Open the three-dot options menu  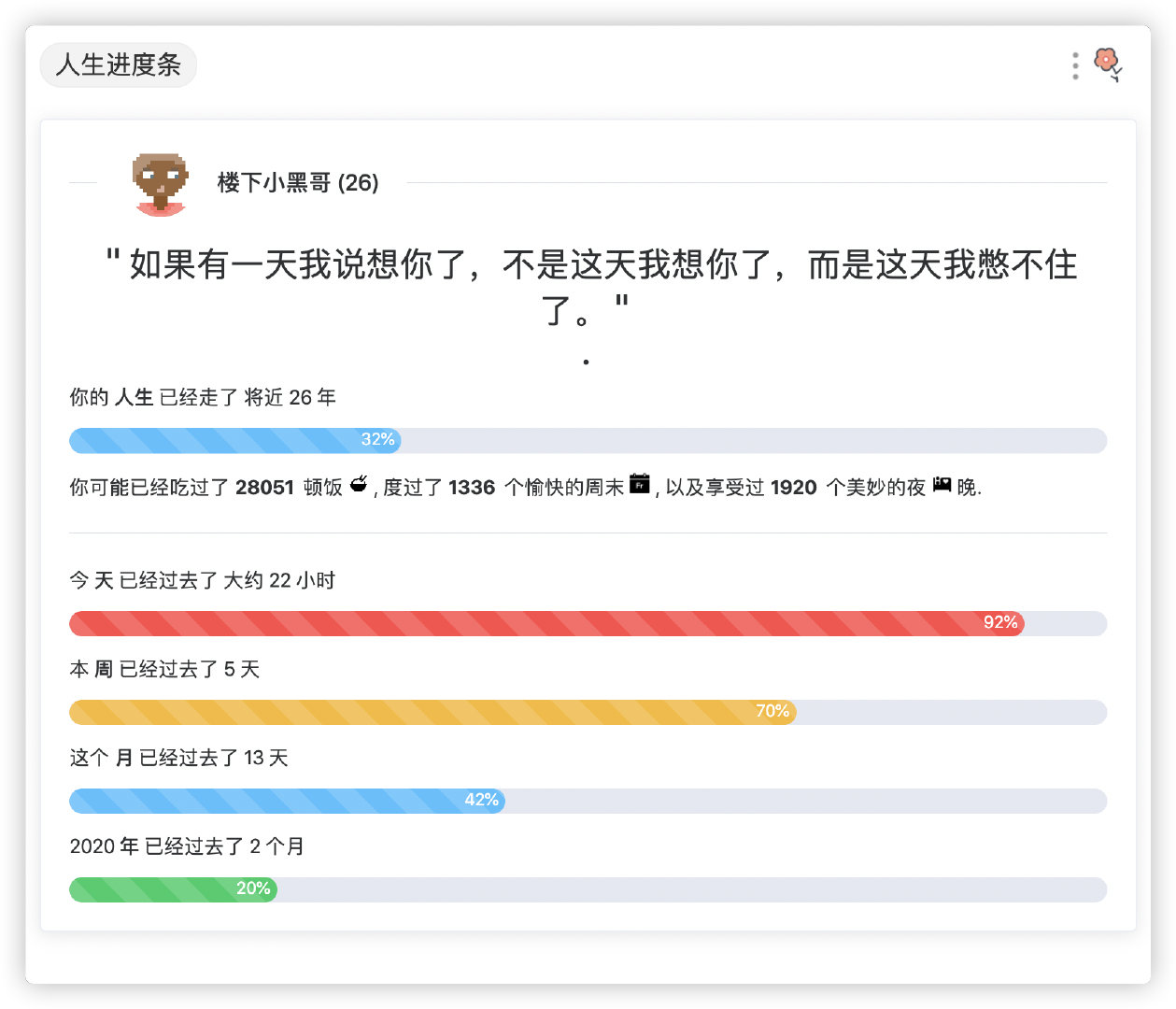coord(1075,65)
